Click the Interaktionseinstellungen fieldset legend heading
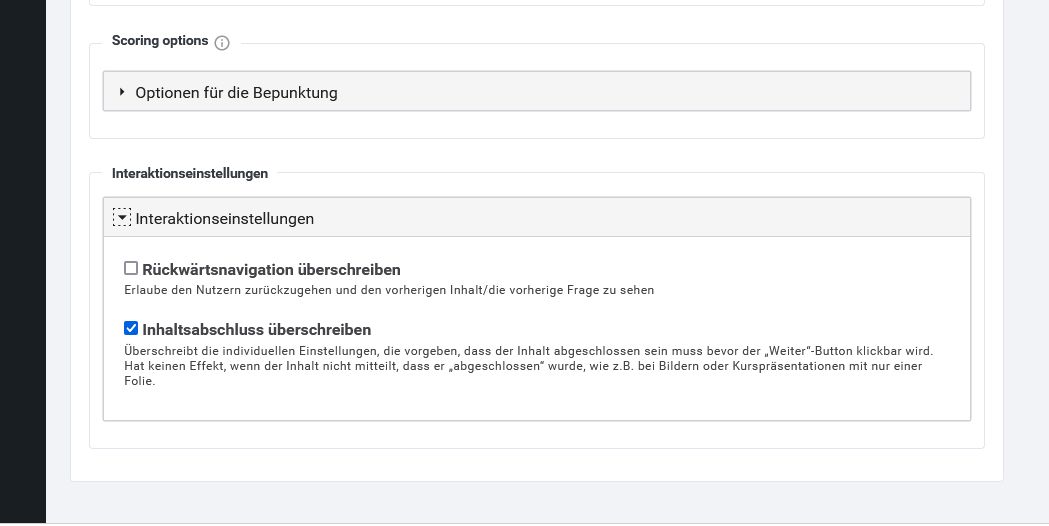The image size is (1049, 526). click(190, 173)
